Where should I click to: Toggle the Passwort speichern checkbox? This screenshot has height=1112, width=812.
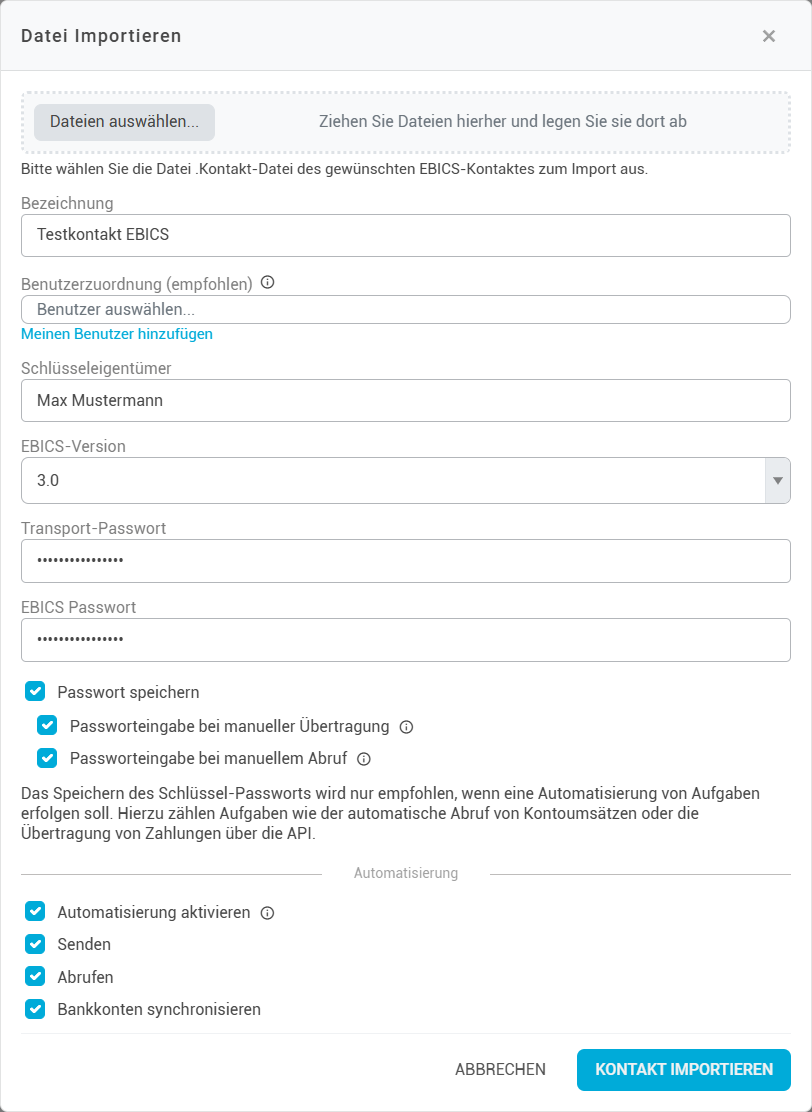(36, 691)
